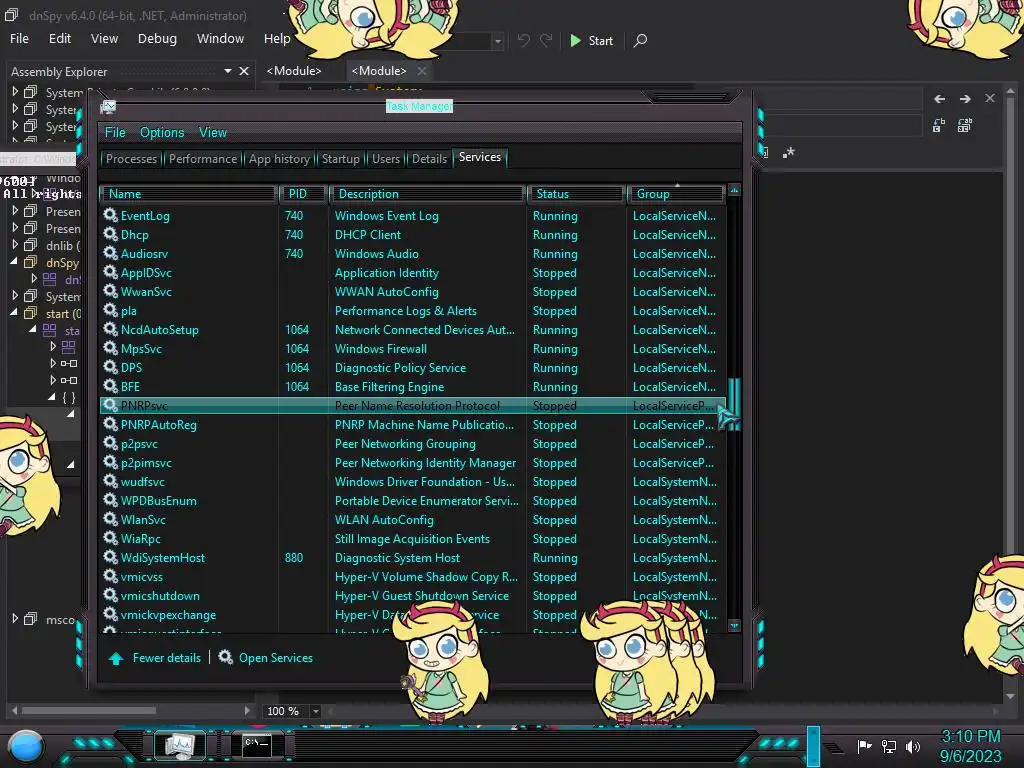Click the volume speaker tray icon
The image size is (1024, 768).
tap(913, 746)
